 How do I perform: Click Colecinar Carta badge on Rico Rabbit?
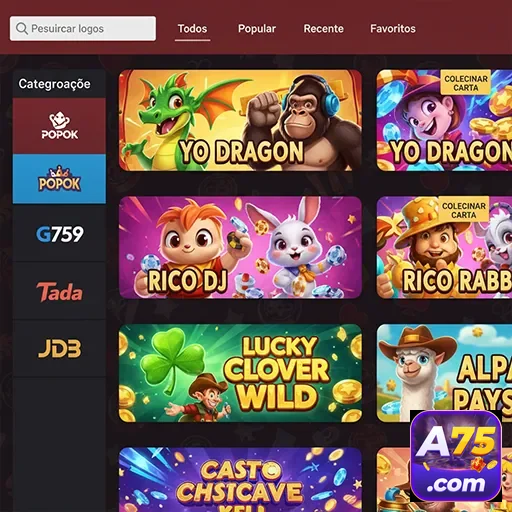coord(464,210)
